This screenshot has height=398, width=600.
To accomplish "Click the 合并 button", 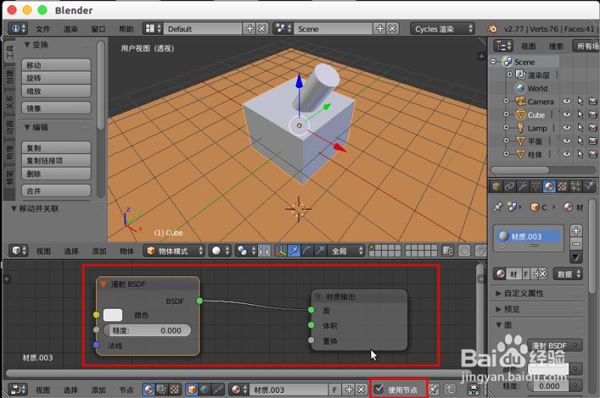I will coord(56,191).
